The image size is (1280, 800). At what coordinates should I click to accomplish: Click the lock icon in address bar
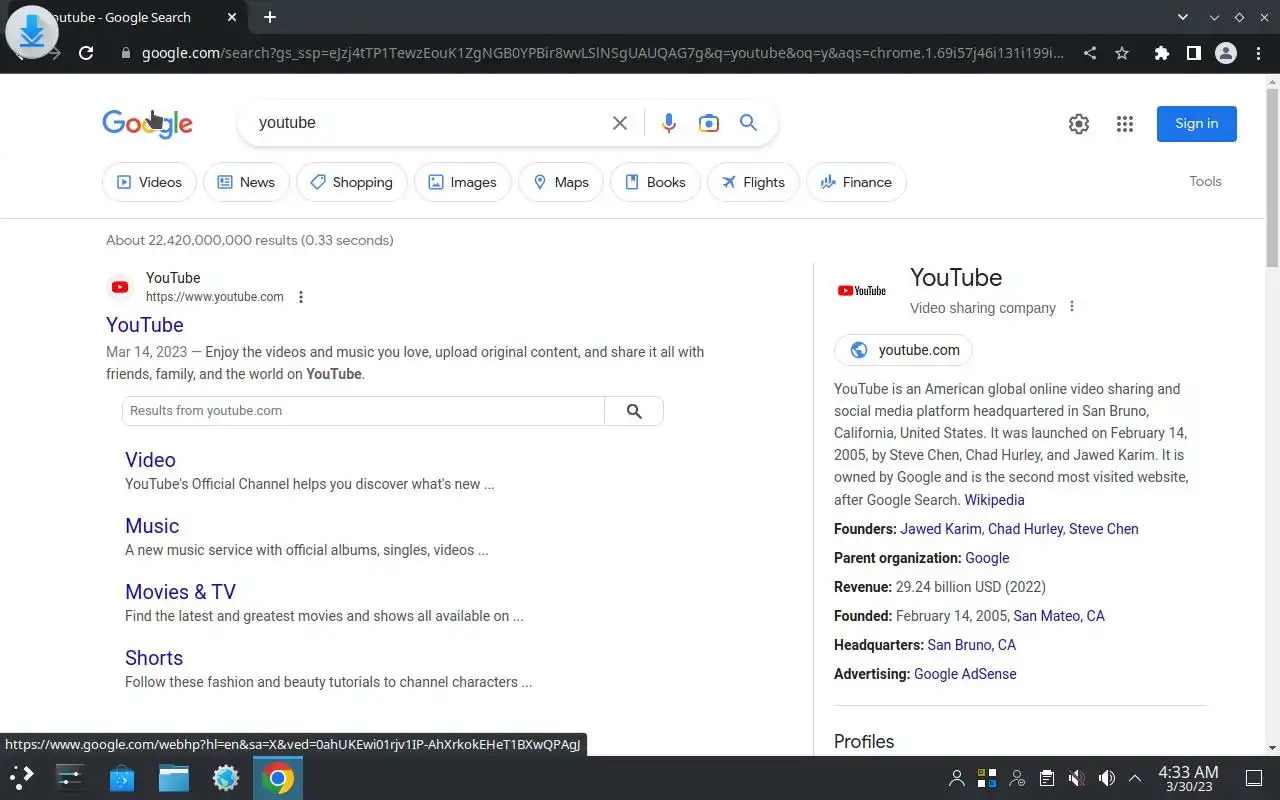click(x=126, y=53)
